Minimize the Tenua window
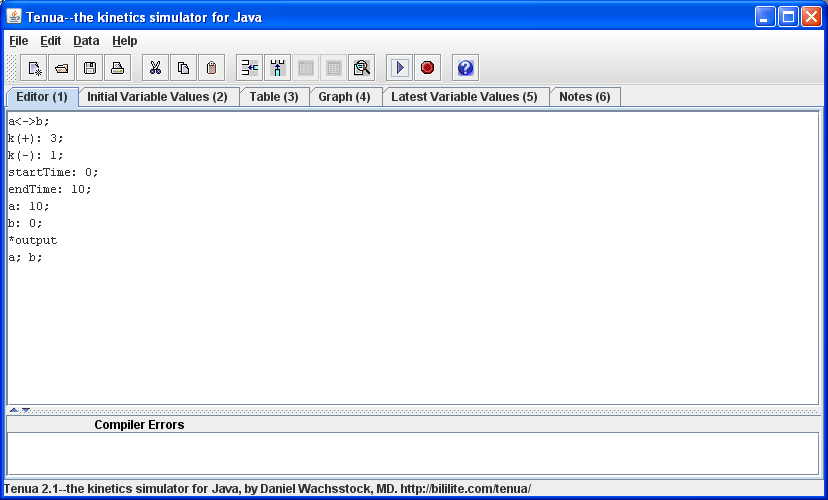This screenshot has width=828, height=500. pyautogui.click(x=765, y=17)
